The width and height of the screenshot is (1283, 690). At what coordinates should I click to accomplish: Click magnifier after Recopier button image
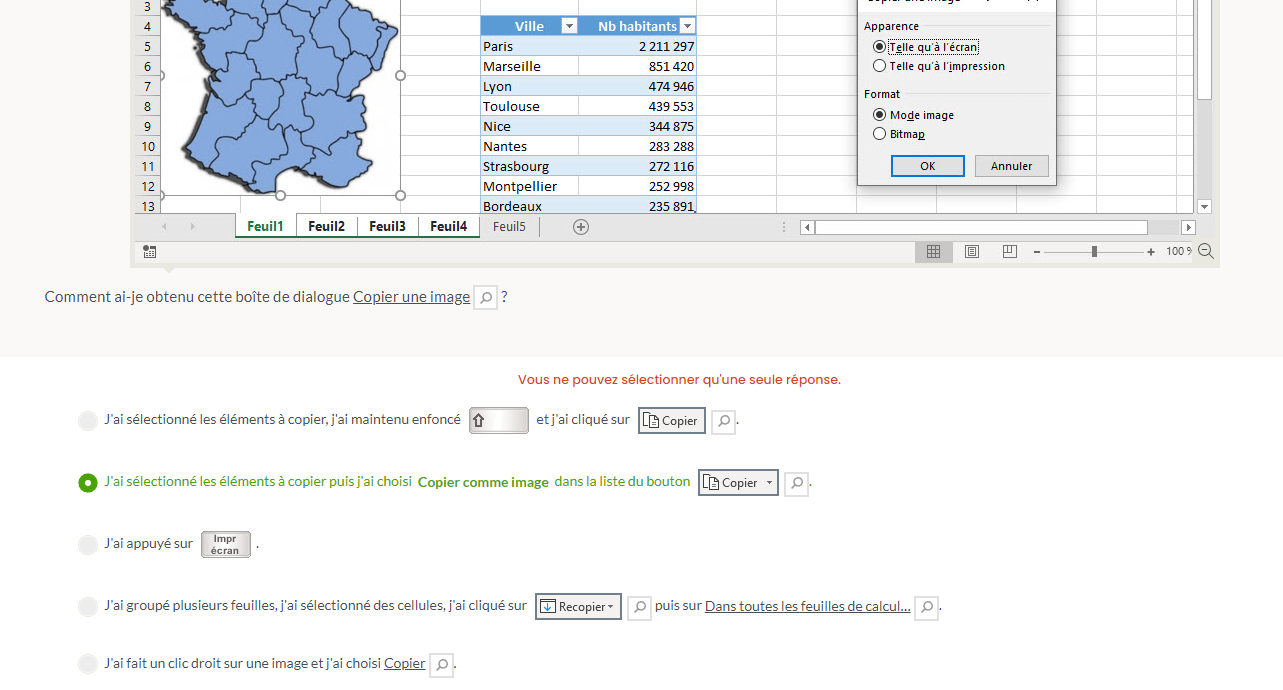[639, 607]
